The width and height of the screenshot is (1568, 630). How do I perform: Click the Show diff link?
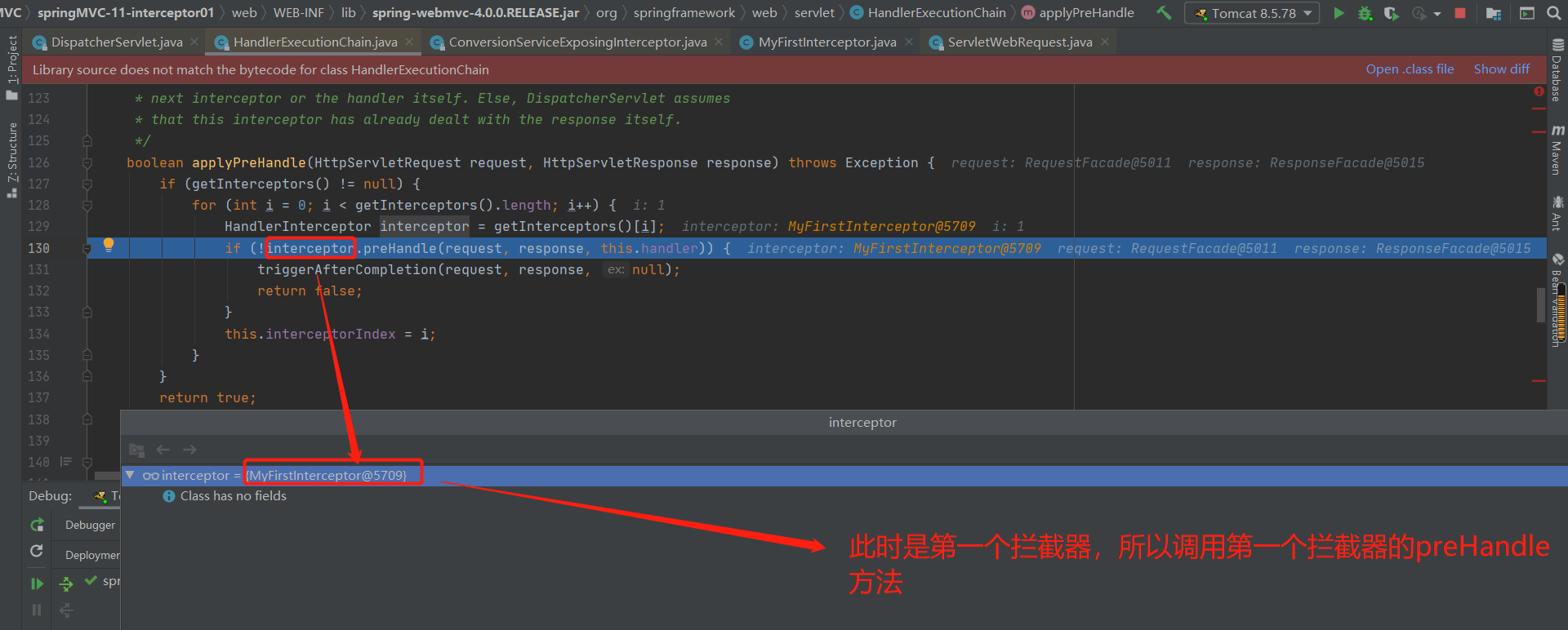coord(1501,69)
